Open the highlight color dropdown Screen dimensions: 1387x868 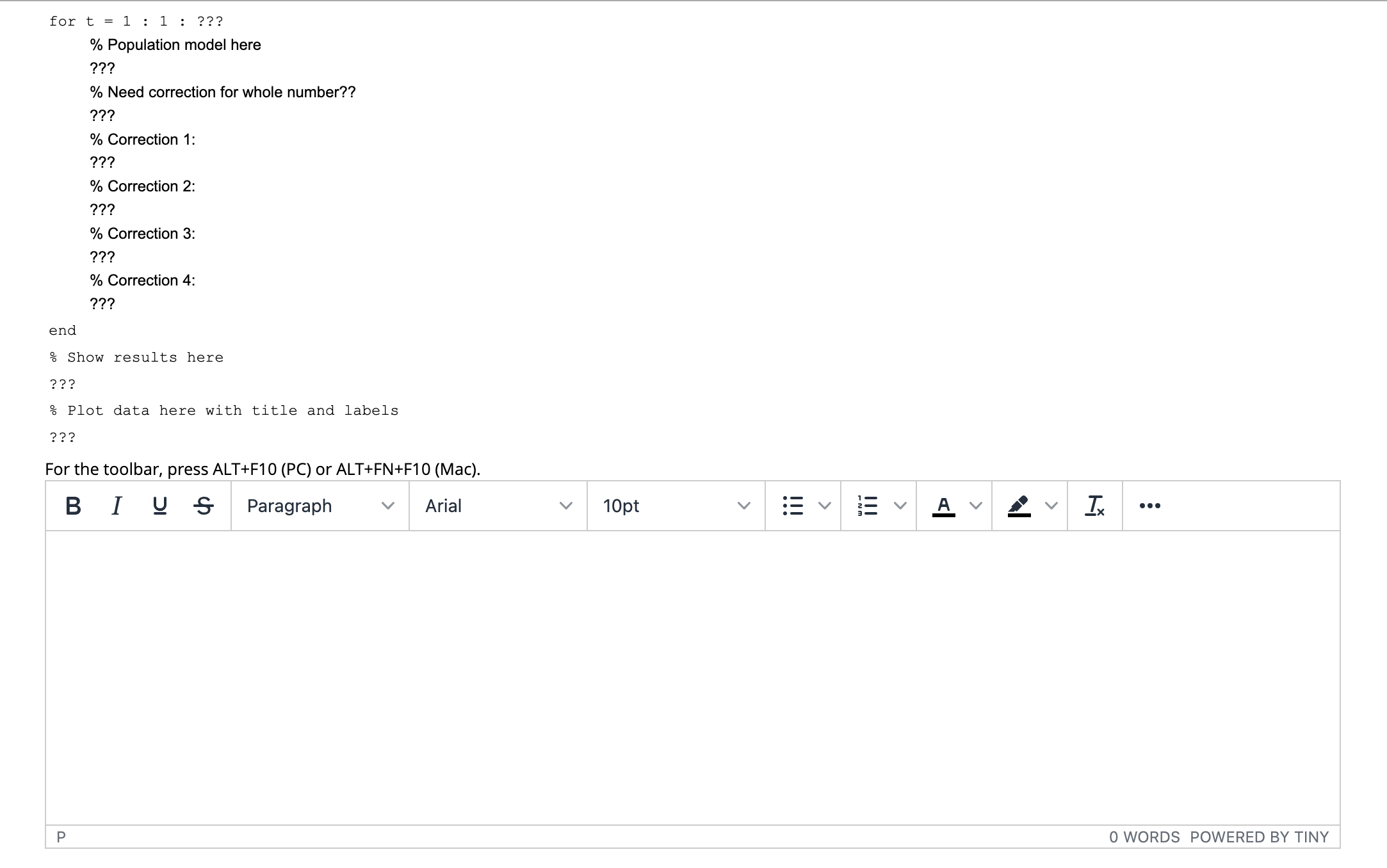click(1051, 506)
